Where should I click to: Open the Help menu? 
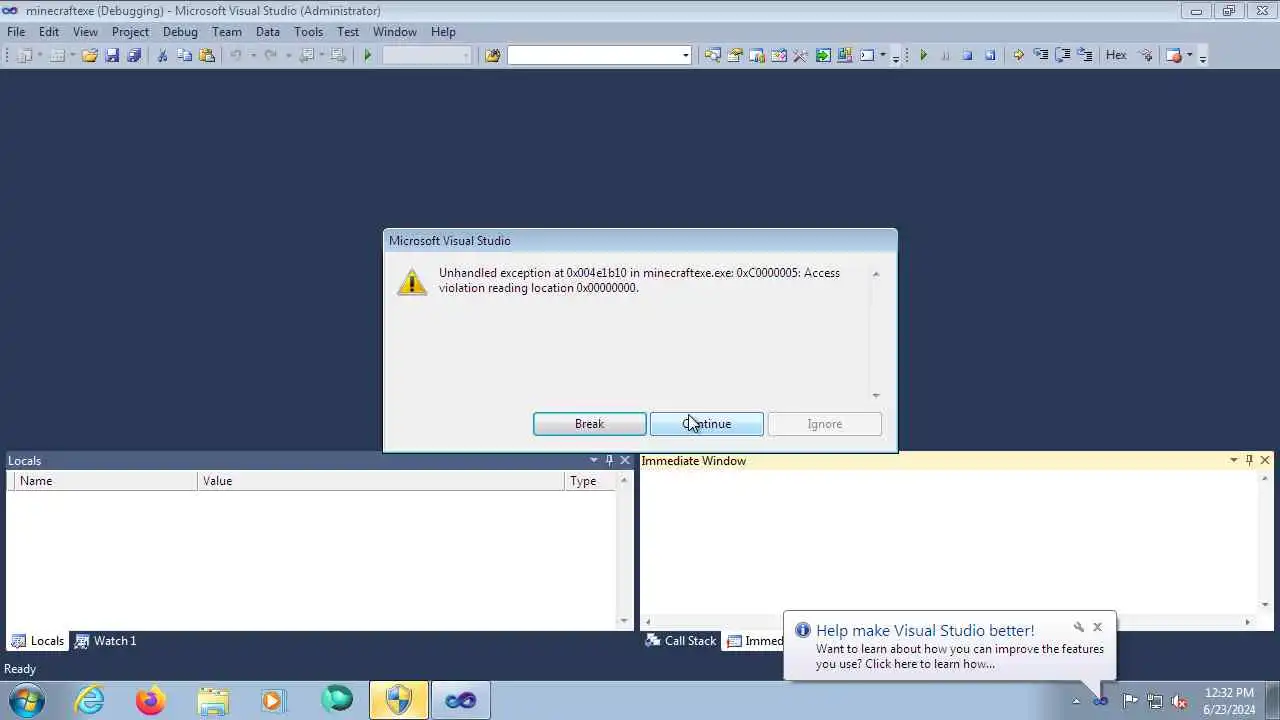coord(443,32)
